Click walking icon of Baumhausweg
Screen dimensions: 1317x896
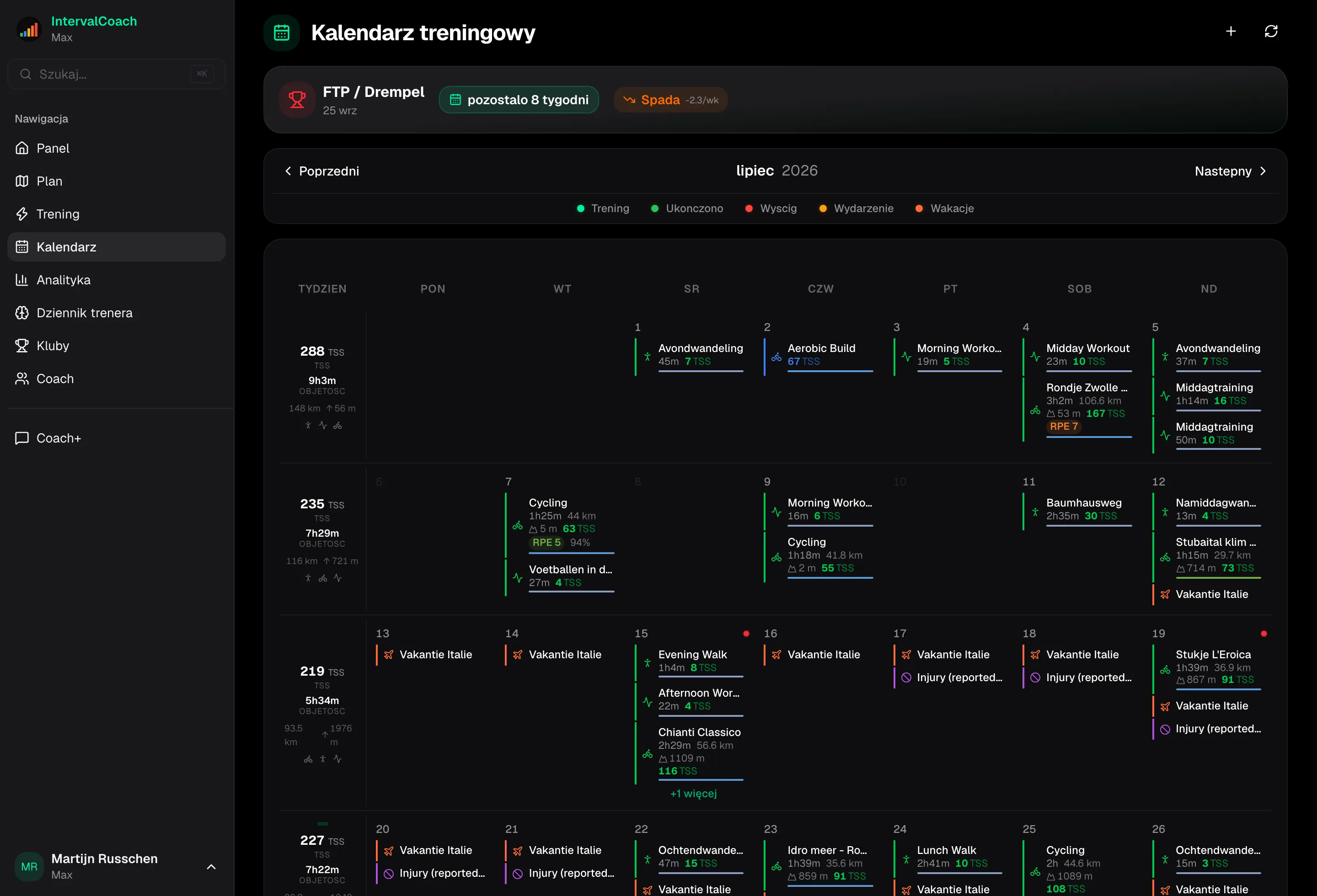[1035, 512]
